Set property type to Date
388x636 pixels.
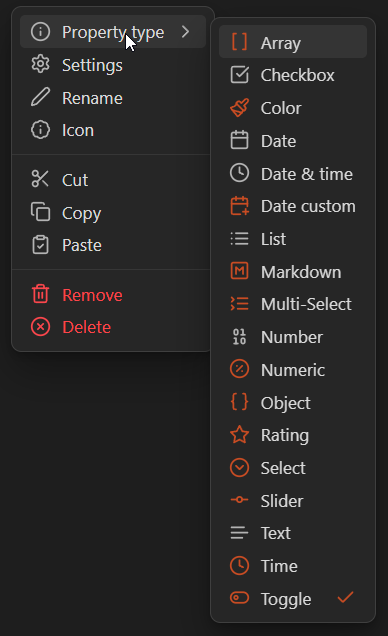coord(293,141)
